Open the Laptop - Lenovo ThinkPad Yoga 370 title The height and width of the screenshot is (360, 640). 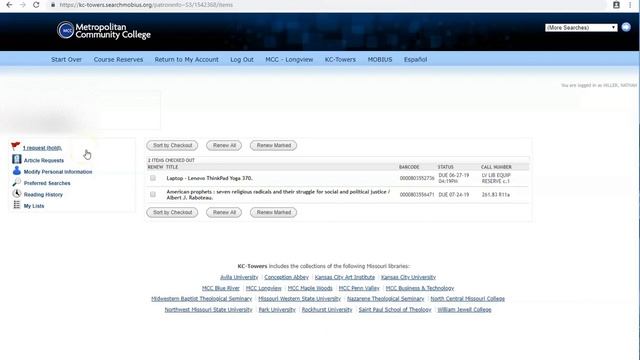tap(209, 178)
